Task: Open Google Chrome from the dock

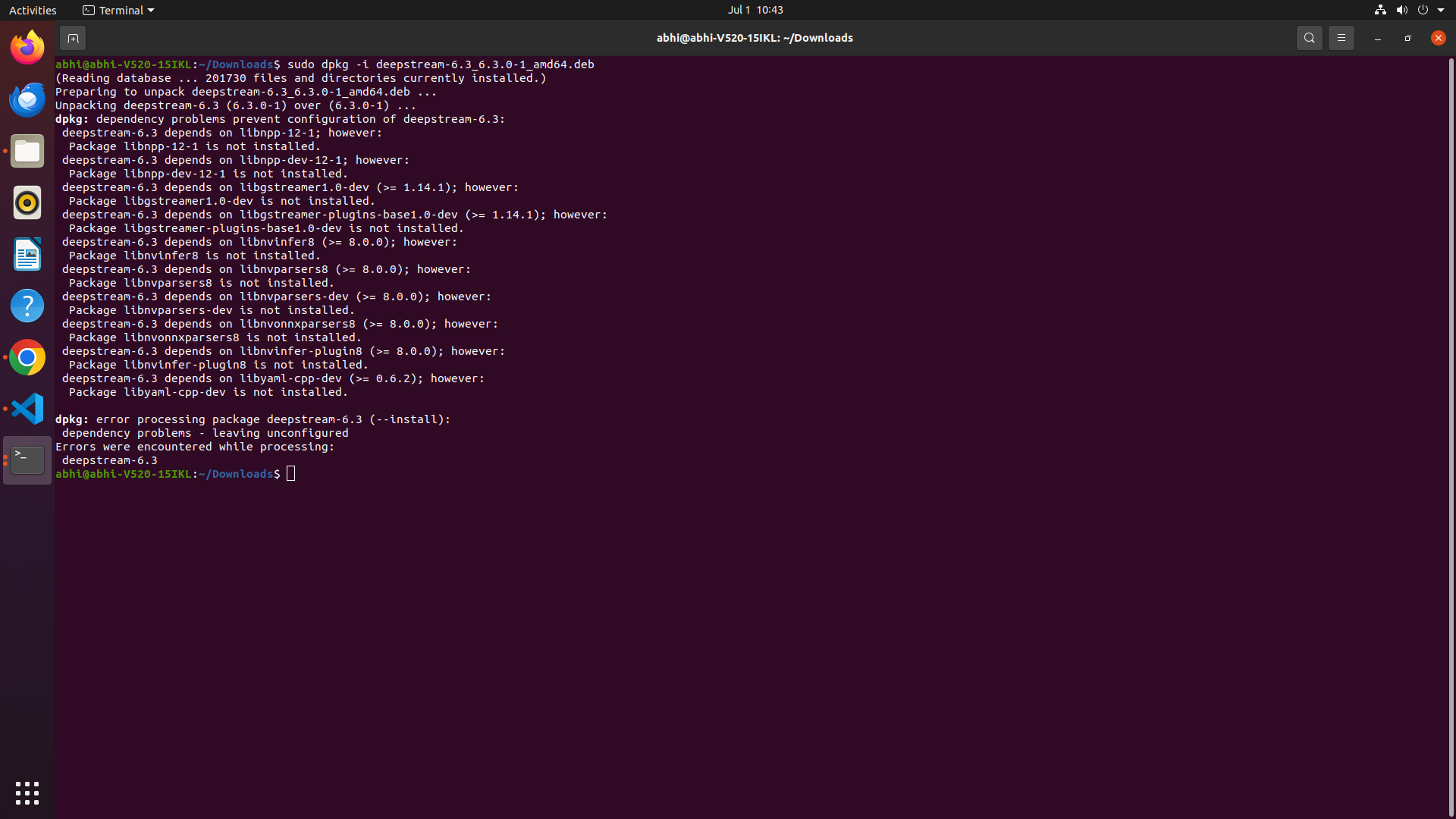Action: pos(27,357)
